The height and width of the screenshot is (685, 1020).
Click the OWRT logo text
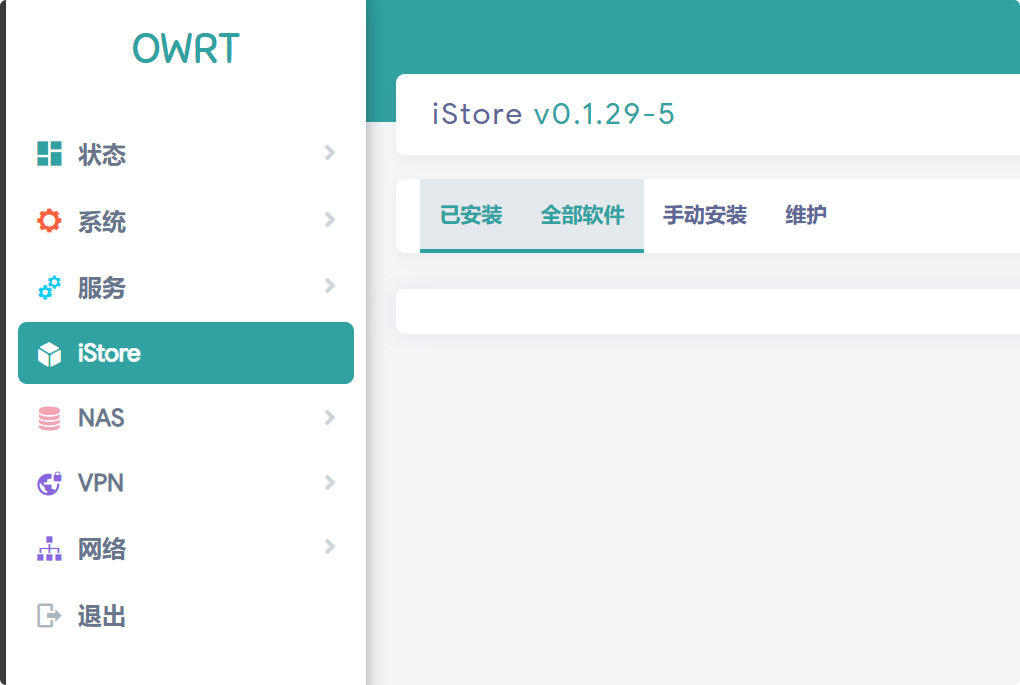point(186,49)
